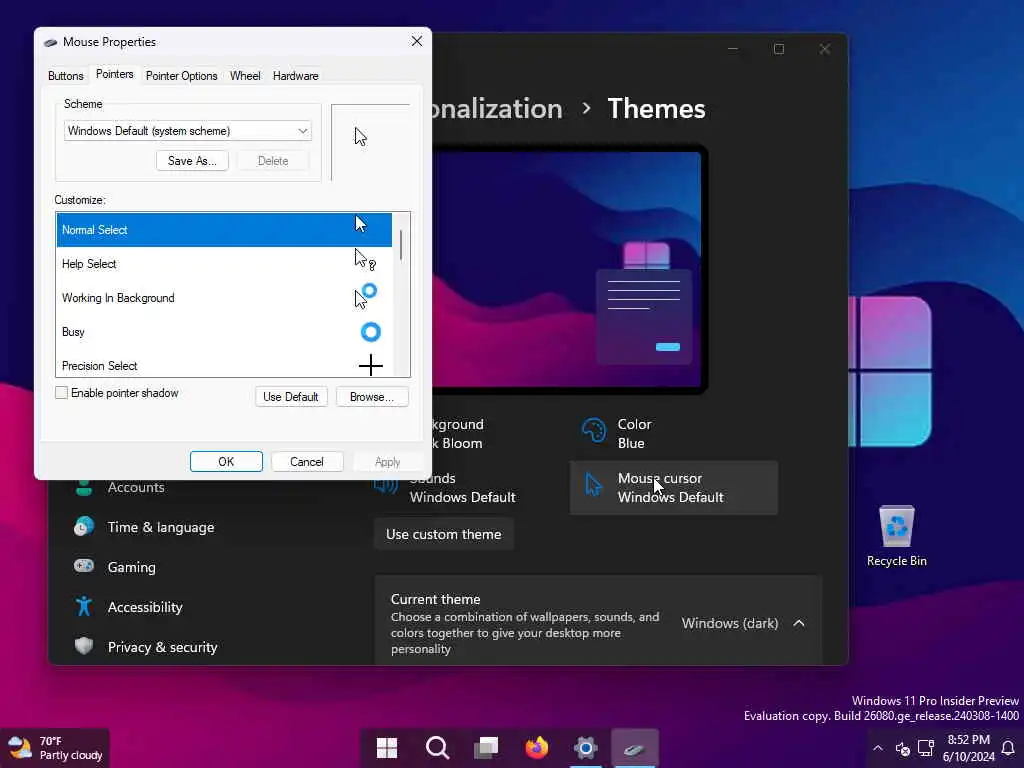The height and width of the screenshot is (768, 1024).
Task: Click the Browse... button
Action: [372, 396]
